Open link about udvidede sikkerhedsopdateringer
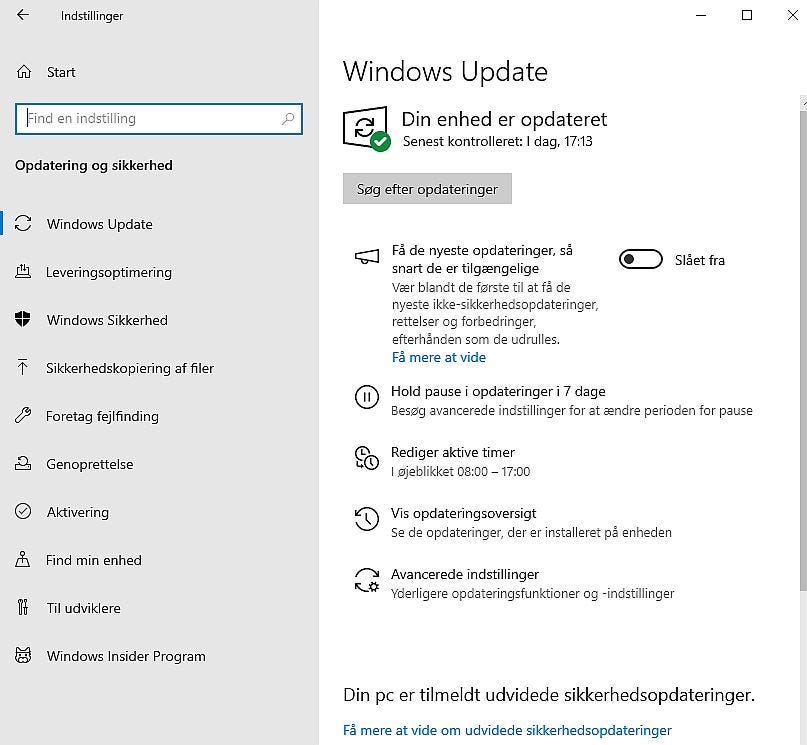The width and height of the screenshot is (807, 745). click(507, 730)
